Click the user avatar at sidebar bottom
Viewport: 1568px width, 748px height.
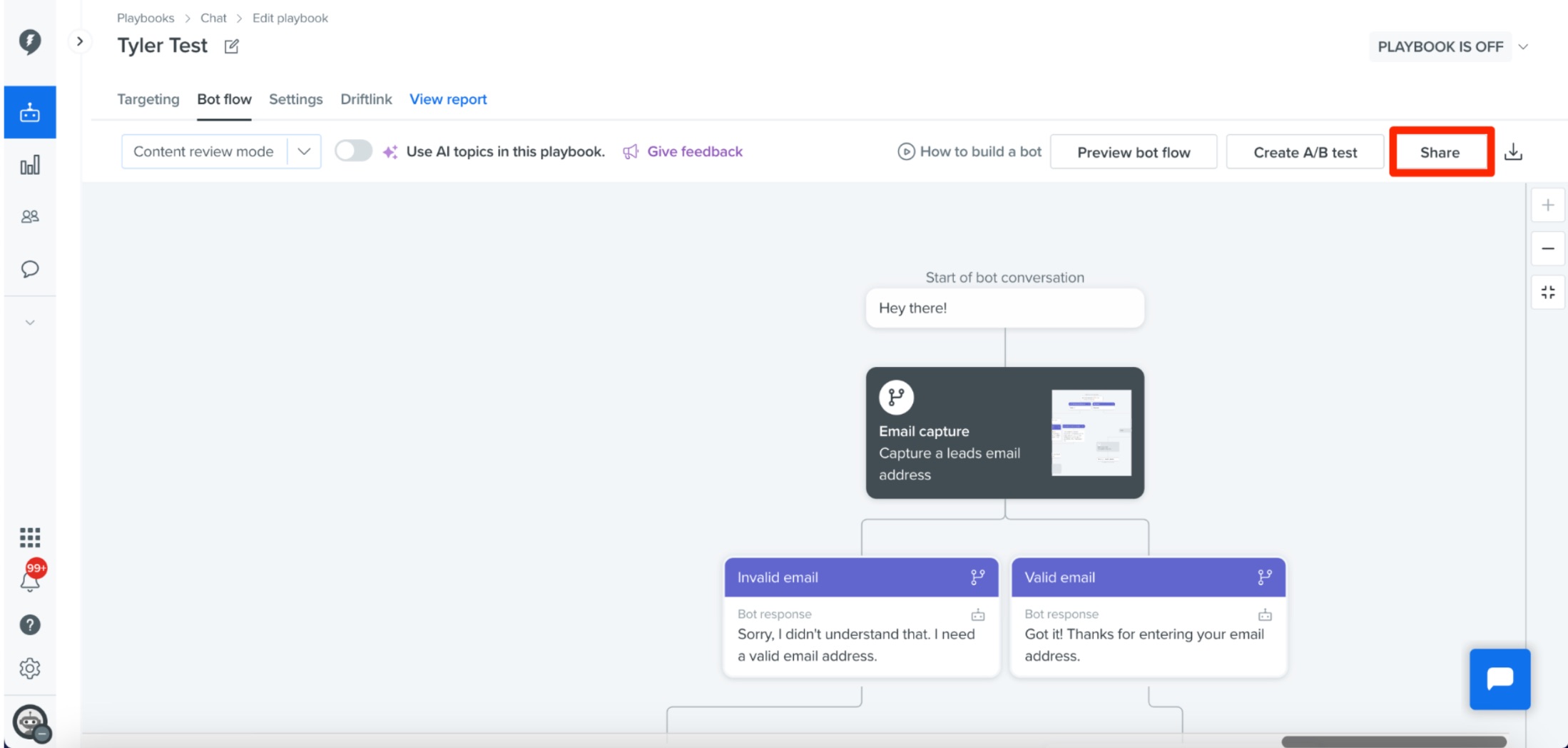coord(31,723)
